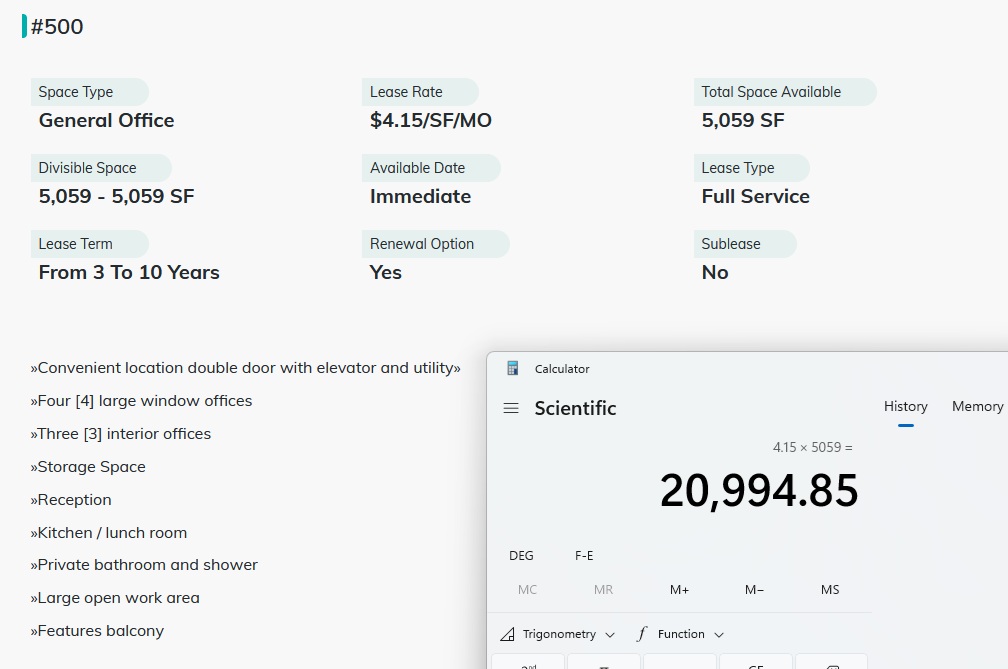Screen dimensions: 1008x669
Task: Click 'Three [3] interior offices' line
Action: click(121, 434)
